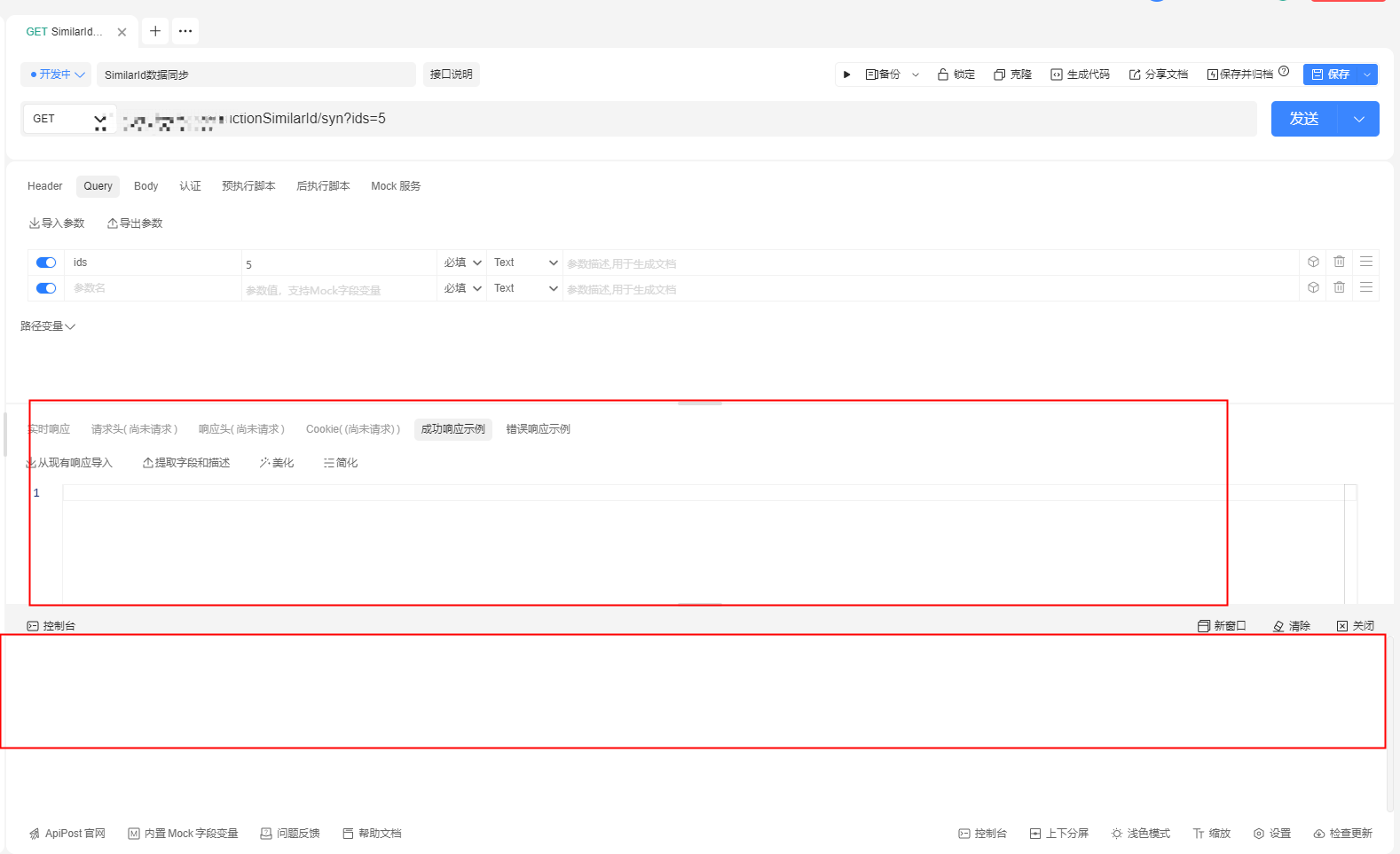Open the 开发中 status dropdown
The width and height of the screenshot is (1400, 854).
point(57,74)
